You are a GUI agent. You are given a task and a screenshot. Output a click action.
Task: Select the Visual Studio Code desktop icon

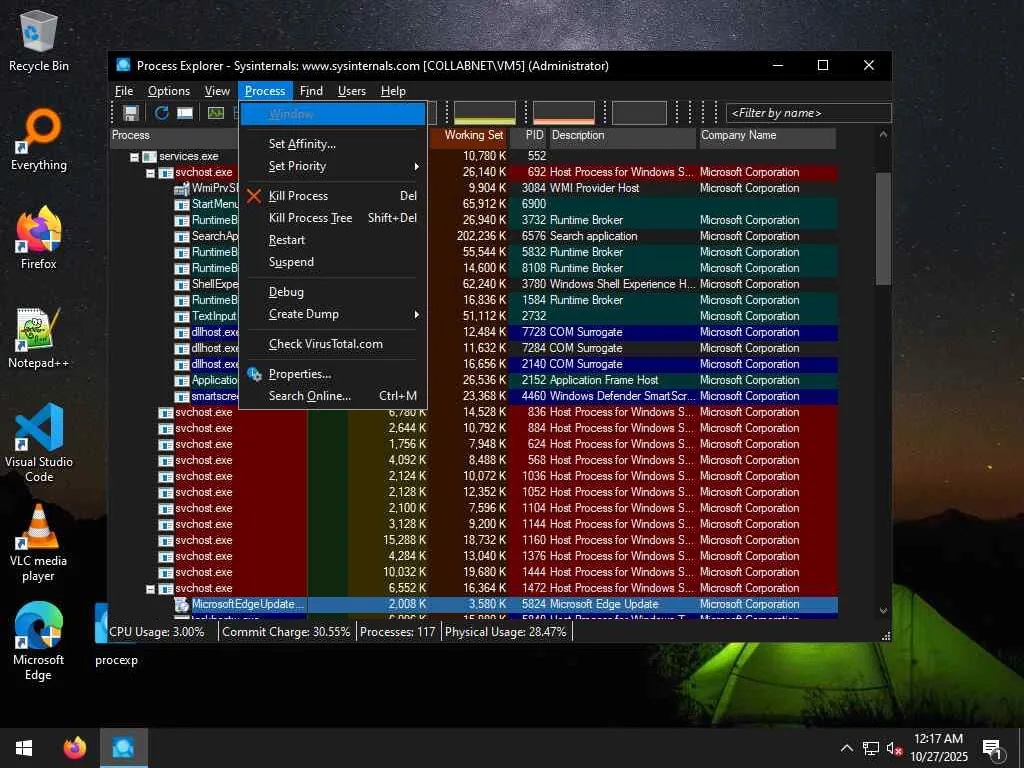point(39,443)
